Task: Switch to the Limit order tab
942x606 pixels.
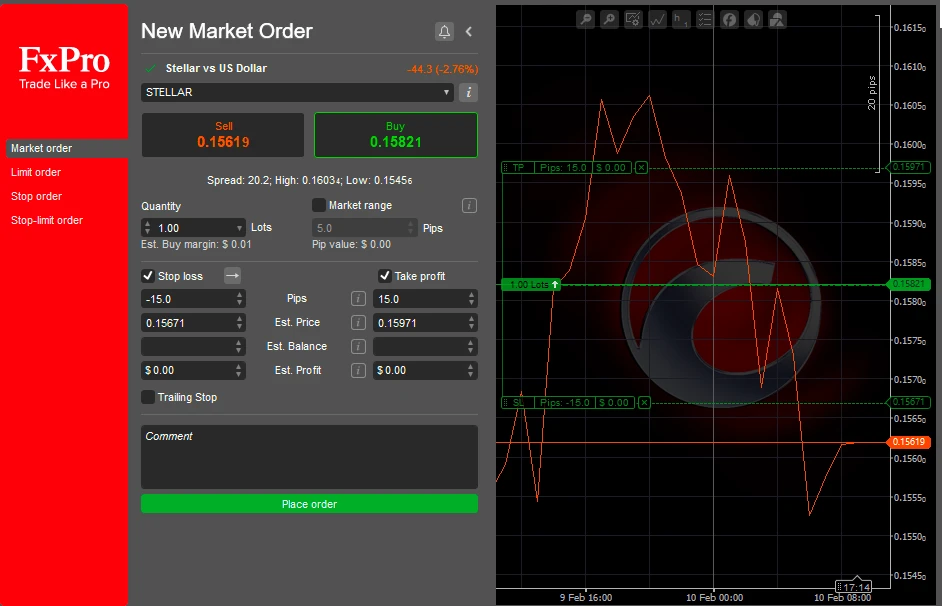Action: click(35, 171)
